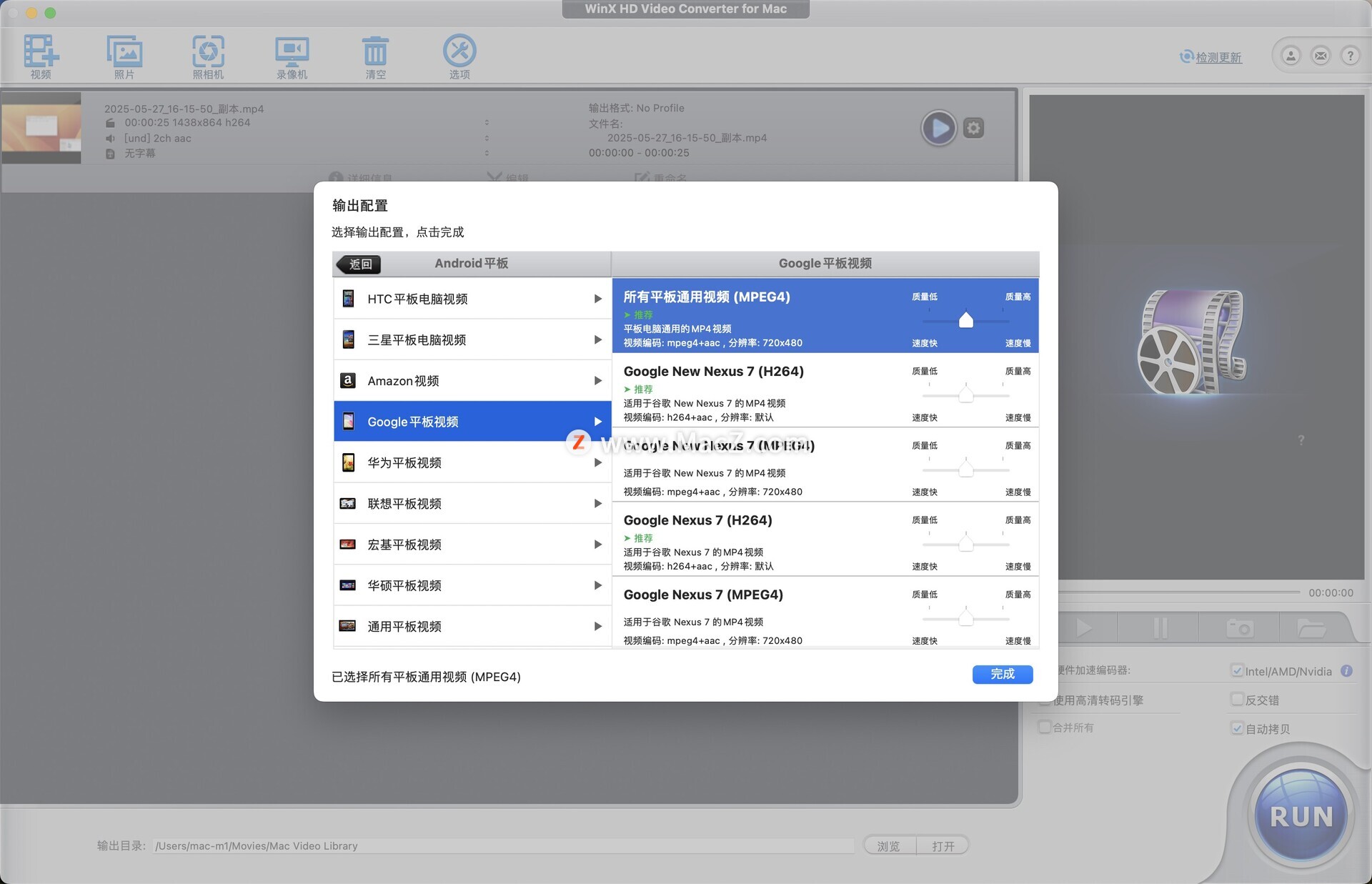The image size is (1372, 884).
Task: Enable the deinterlace (反交错) checkbox
Action: (1237, 699)
